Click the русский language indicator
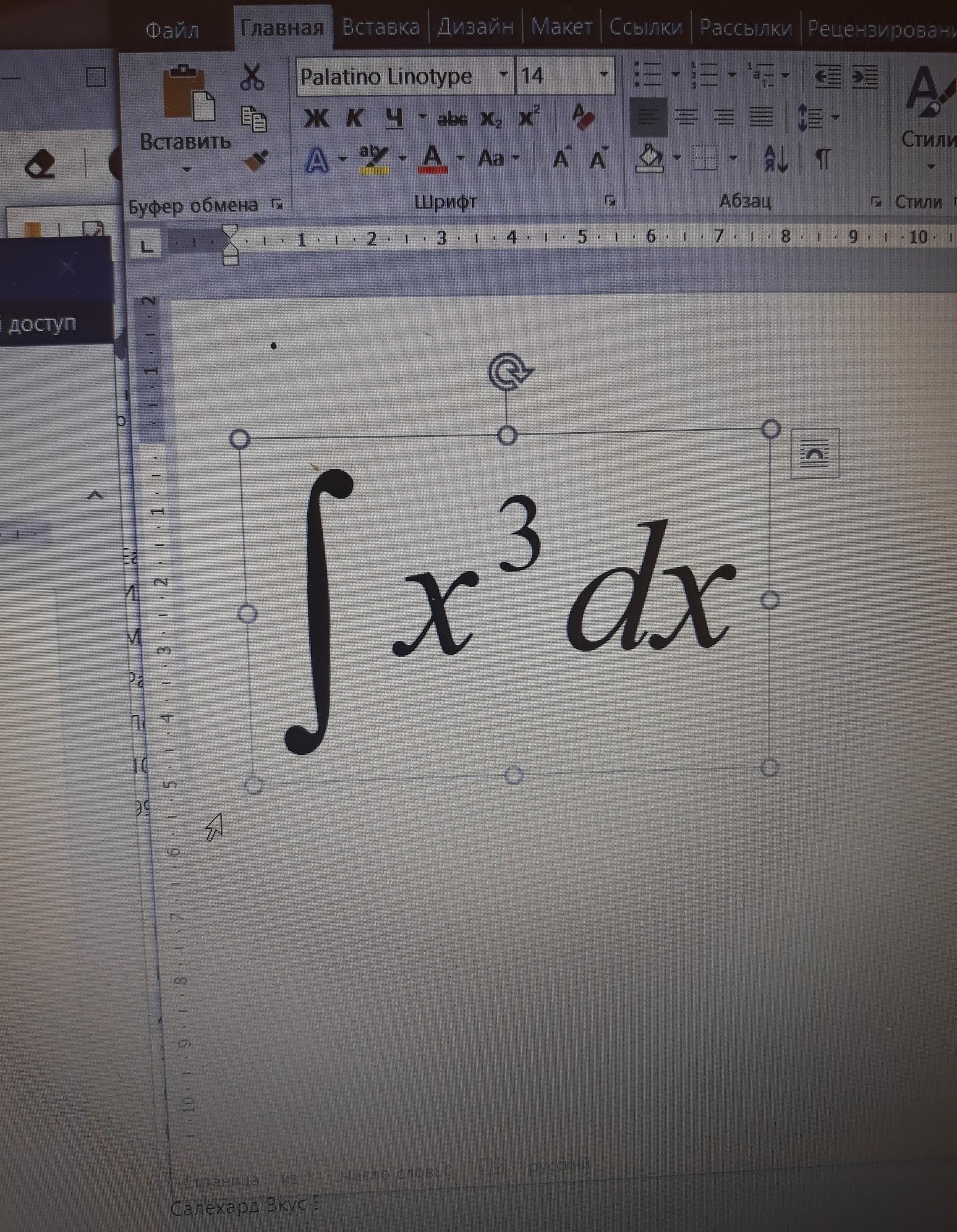The image size is (957, 1232). click(x=559, y=1165)
